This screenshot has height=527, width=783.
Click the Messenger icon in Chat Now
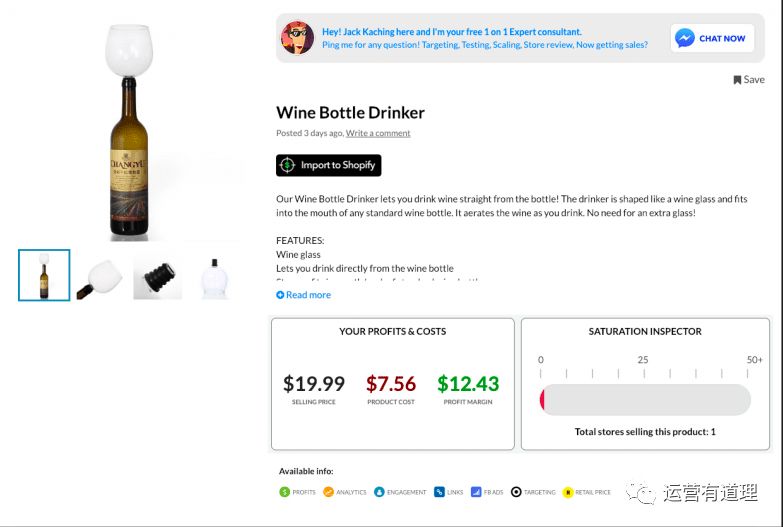685,38
